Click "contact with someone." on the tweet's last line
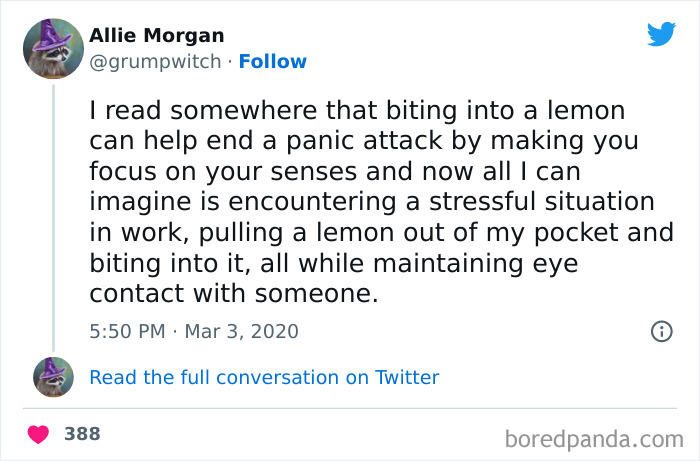 pyautogui.click(x=235, y=294)
